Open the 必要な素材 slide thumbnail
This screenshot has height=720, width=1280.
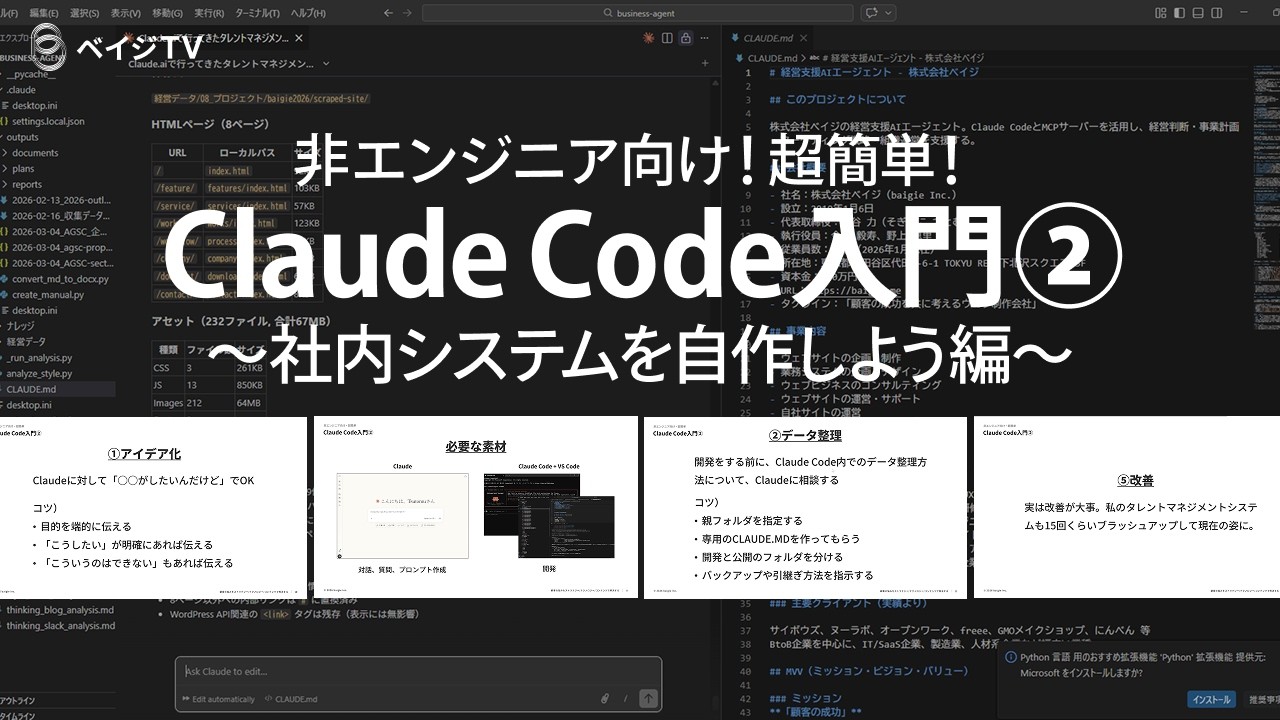[x=476, y=507]
